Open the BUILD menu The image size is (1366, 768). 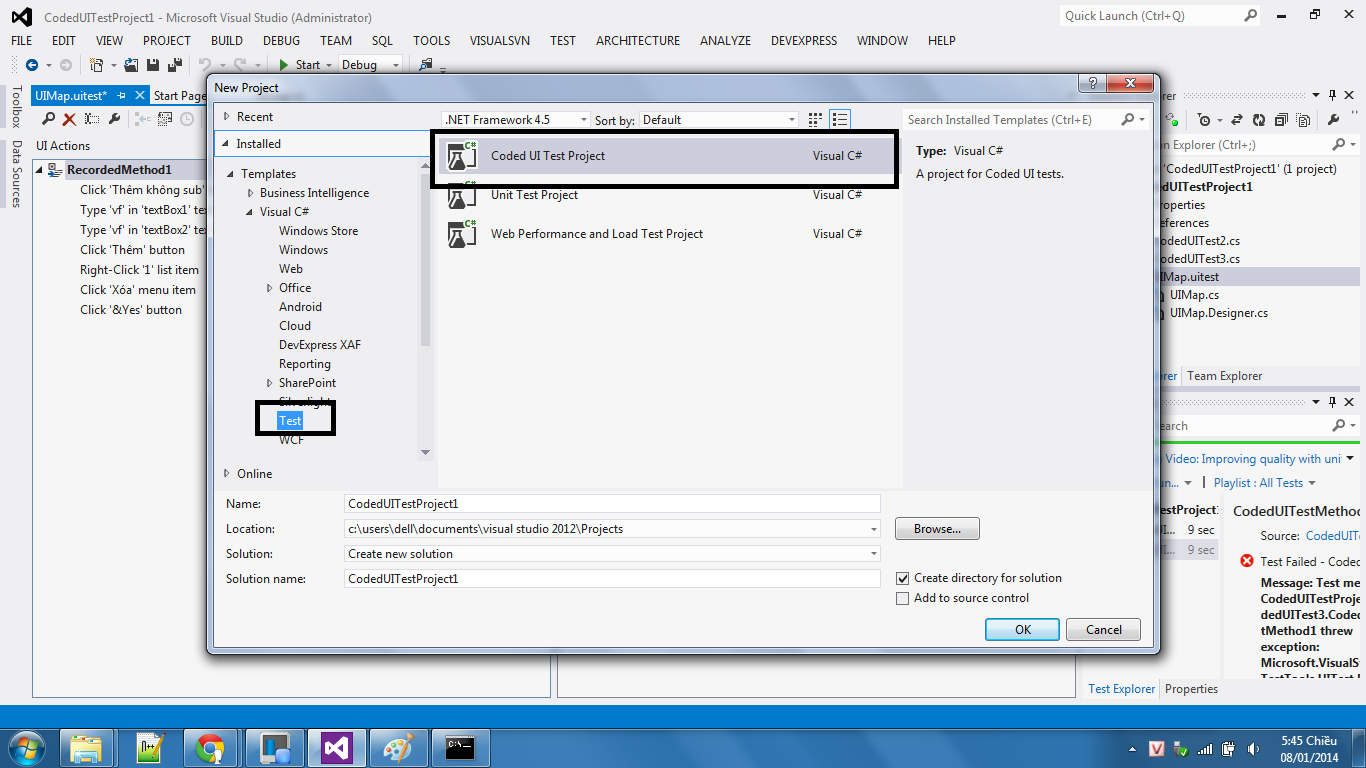click(x=227, y=40)
